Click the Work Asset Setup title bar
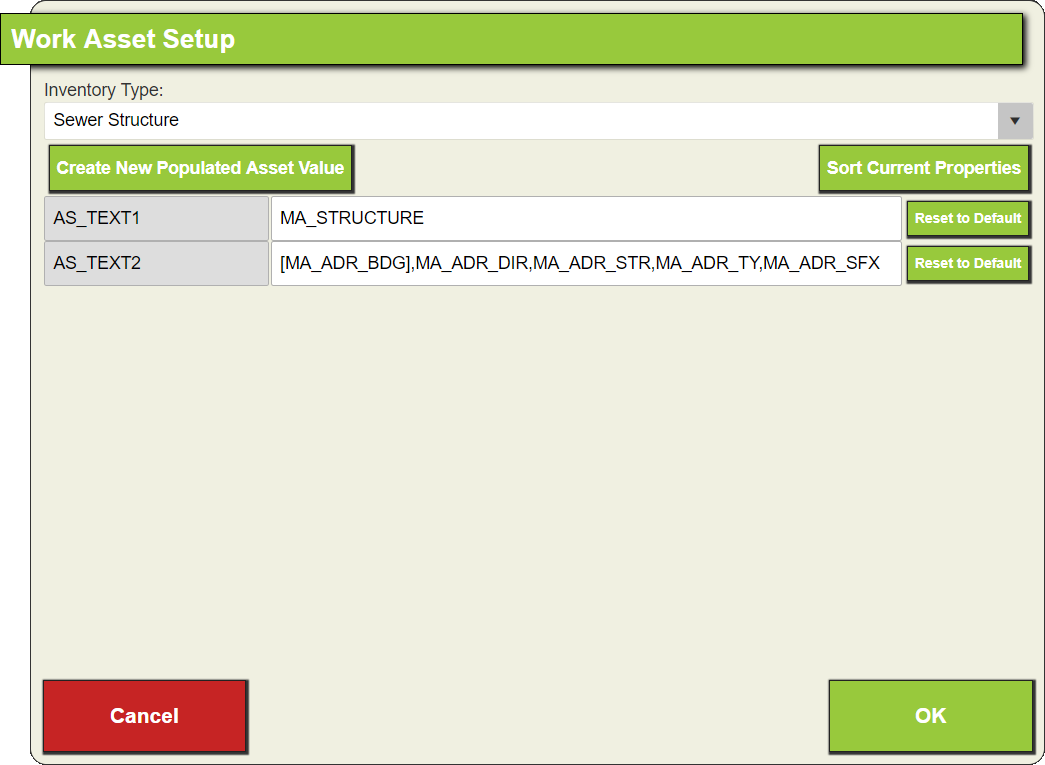Viewport: 1045px width, 765px height. 511,39
